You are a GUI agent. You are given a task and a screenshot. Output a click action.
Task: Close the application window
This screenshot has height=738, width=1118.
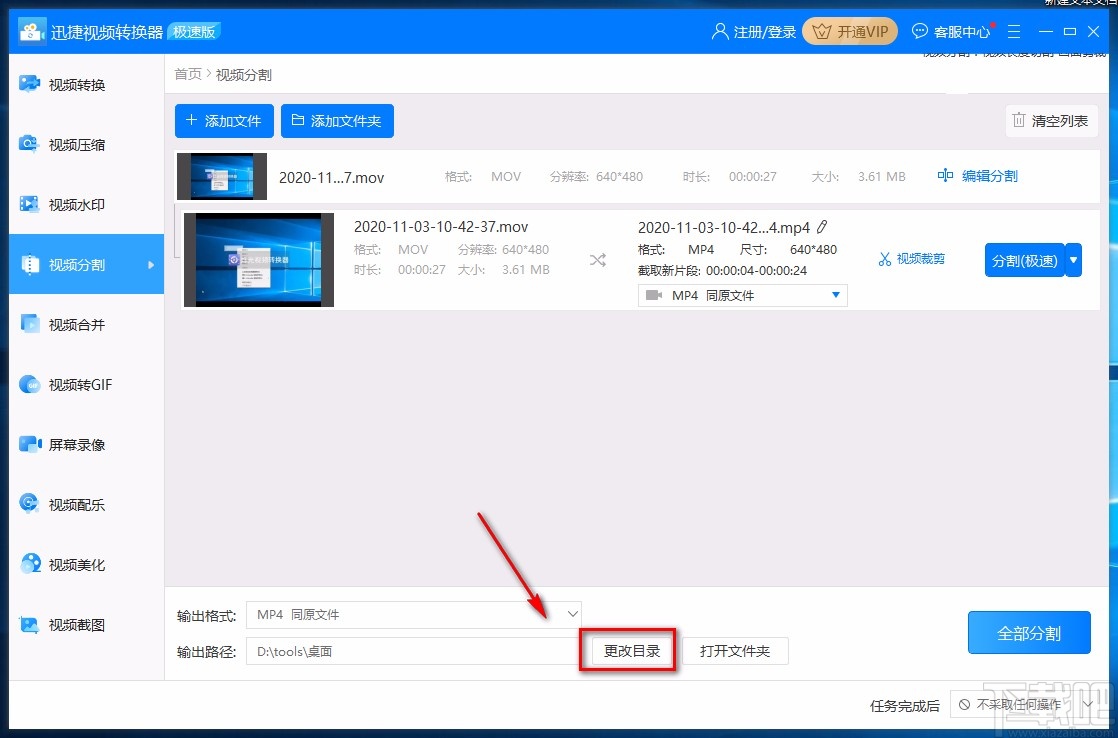(x=1094, y=31)
